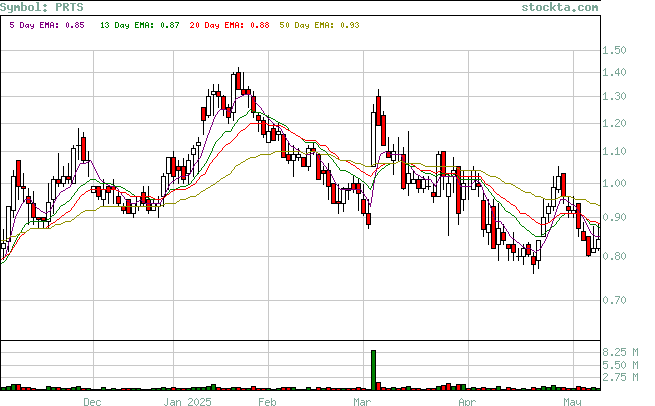The image size is (655, 406).
Task: Click the 1.00 price axis label
Action: coord(614,183)
